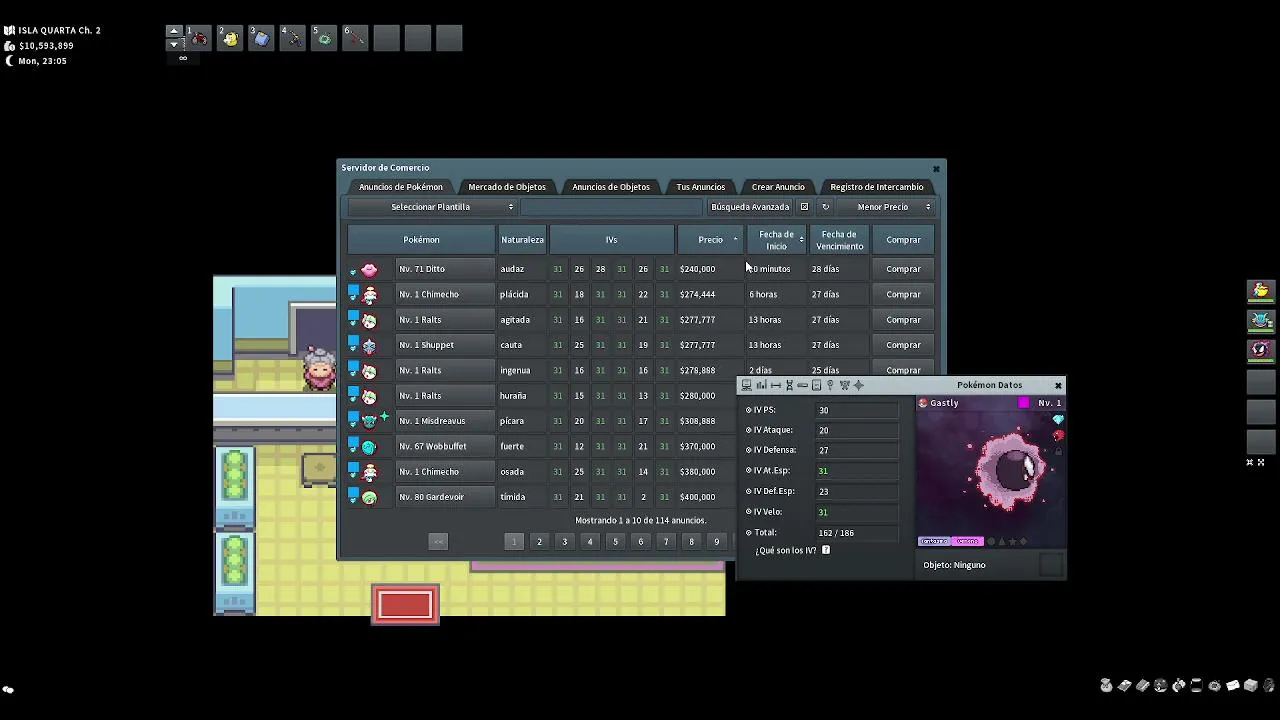Image resolution: width=1280 pixels, height=720 pixels.
Task: Click the document icon in Pokémon Datos toolbar
Action: tap(816, 385)
